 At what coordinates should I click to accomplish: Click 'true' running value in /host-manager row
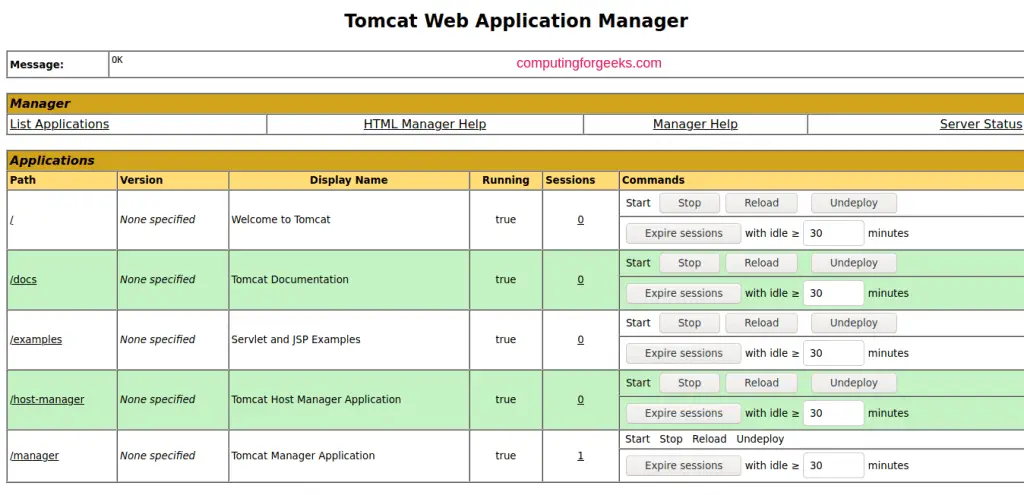(505, 400)
